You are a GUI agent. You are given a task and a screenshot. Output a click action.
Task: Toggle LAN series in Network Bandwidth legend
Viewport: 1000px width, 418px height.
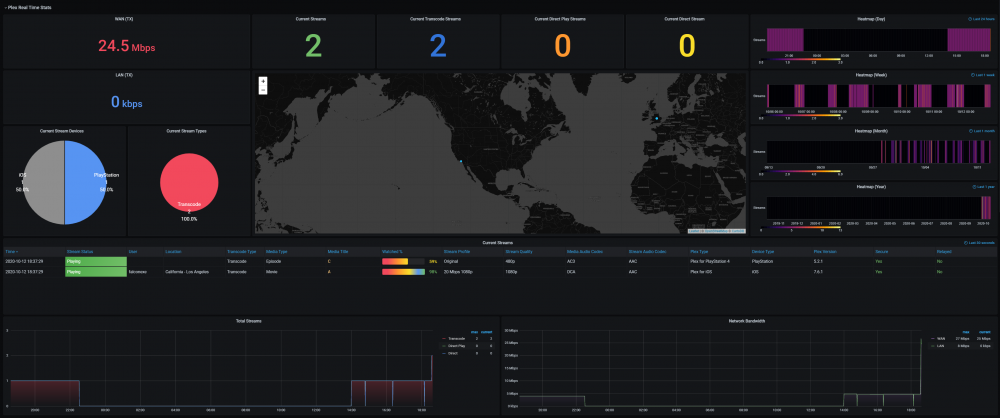coord(940,346)
